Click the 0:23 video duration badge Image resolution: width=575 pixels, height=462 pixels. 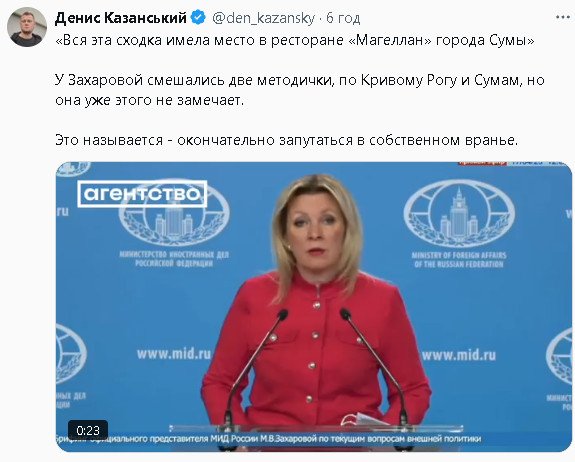[x=88, y=430]
